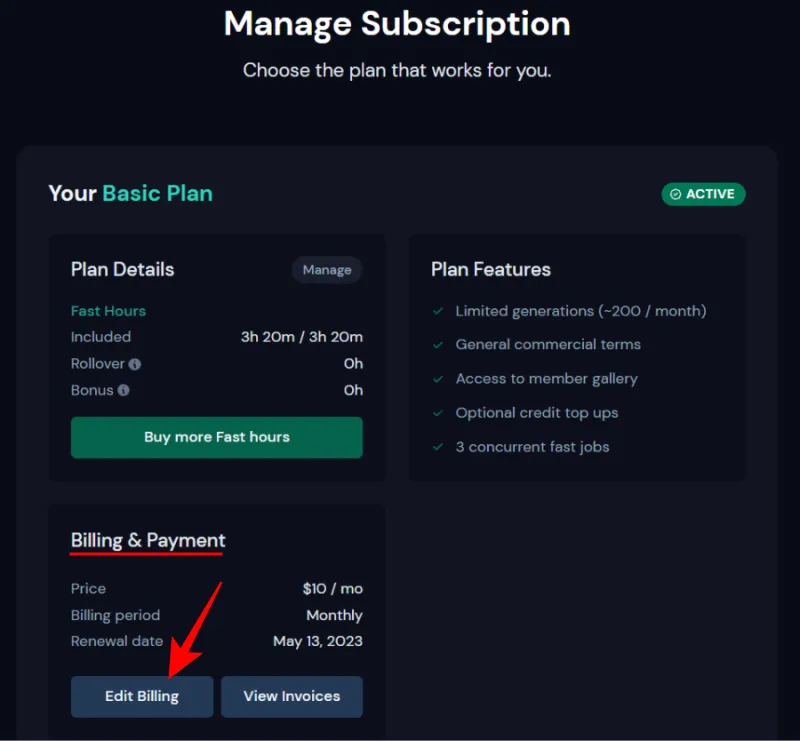
Task: Click the Bonus info icon
Action: tap(123, 390)
